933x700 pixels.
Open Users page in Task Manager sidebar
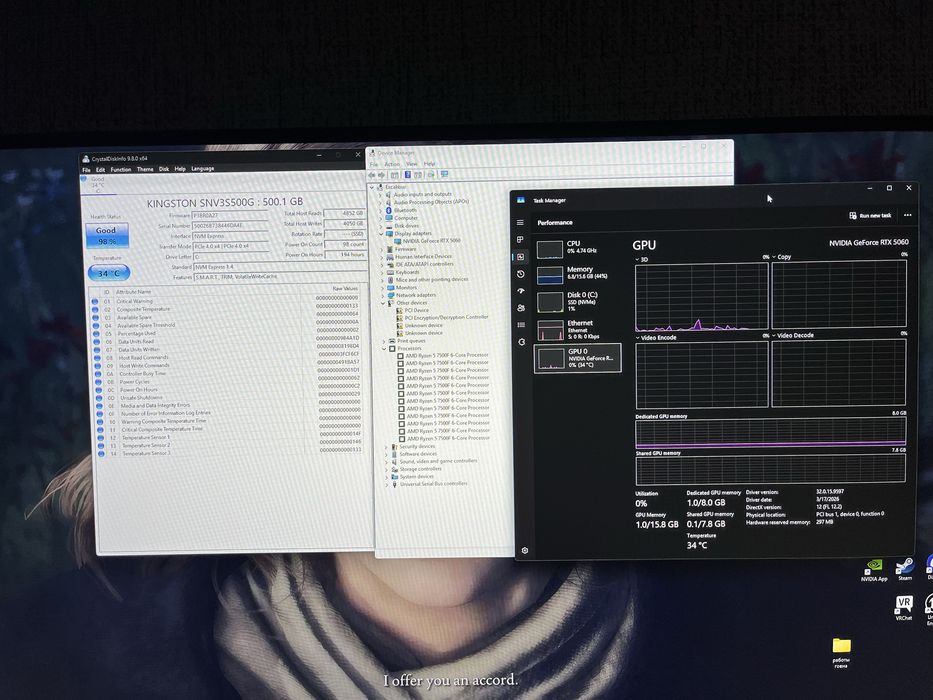click(x=521, y=308)
